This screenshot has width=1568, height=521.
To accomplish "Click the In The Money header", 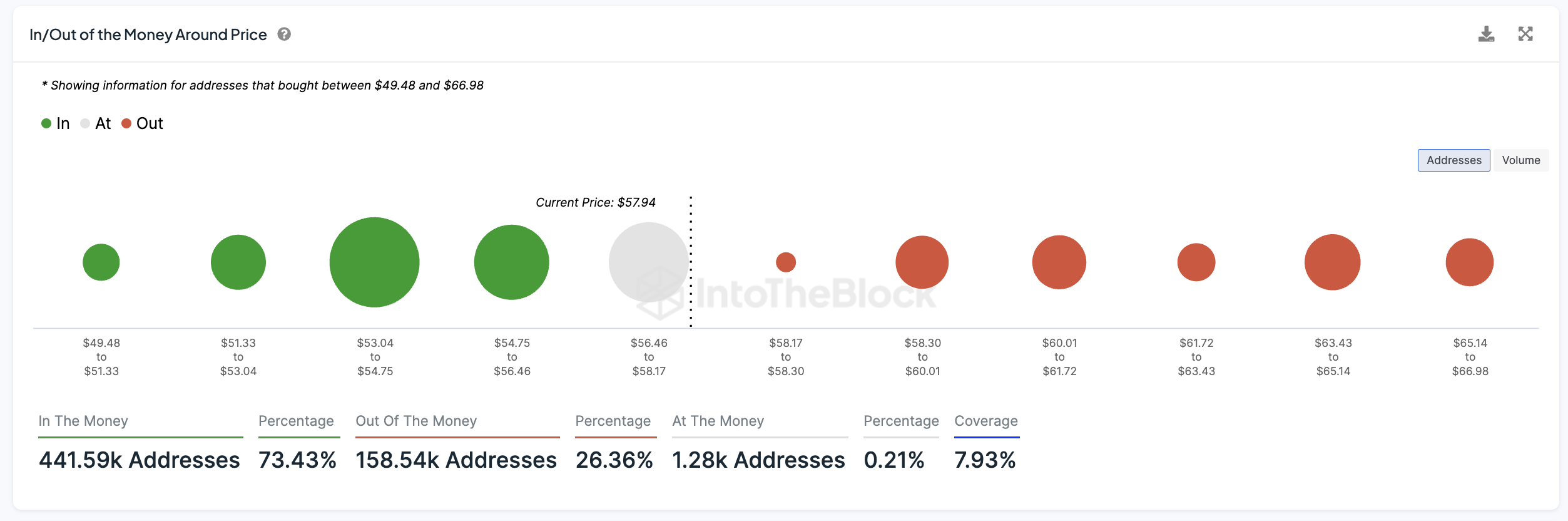I will coord(83,421).
